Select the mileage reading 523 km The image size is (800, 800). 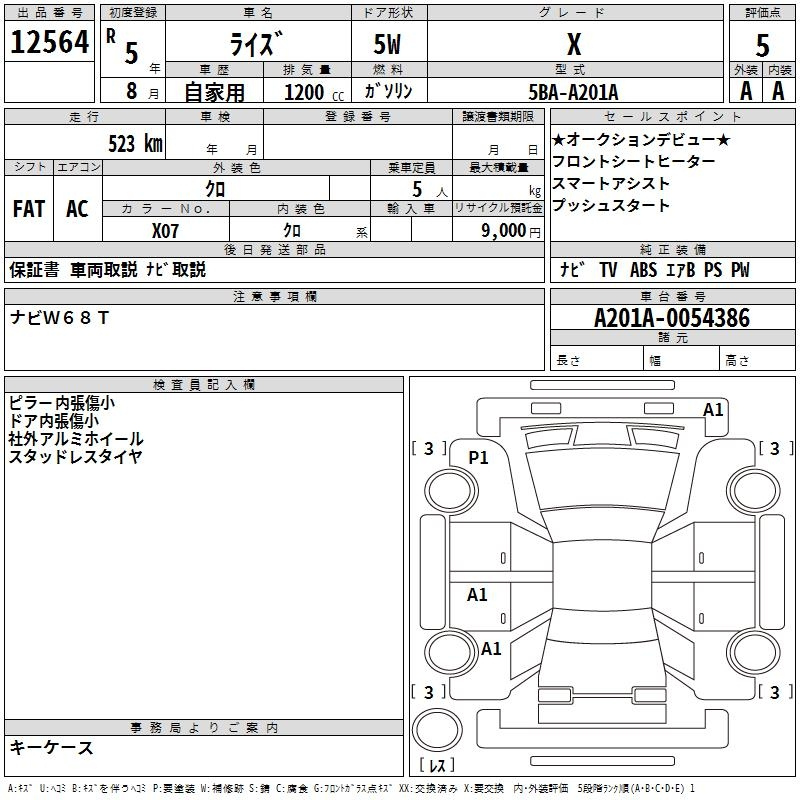point(135,144)
